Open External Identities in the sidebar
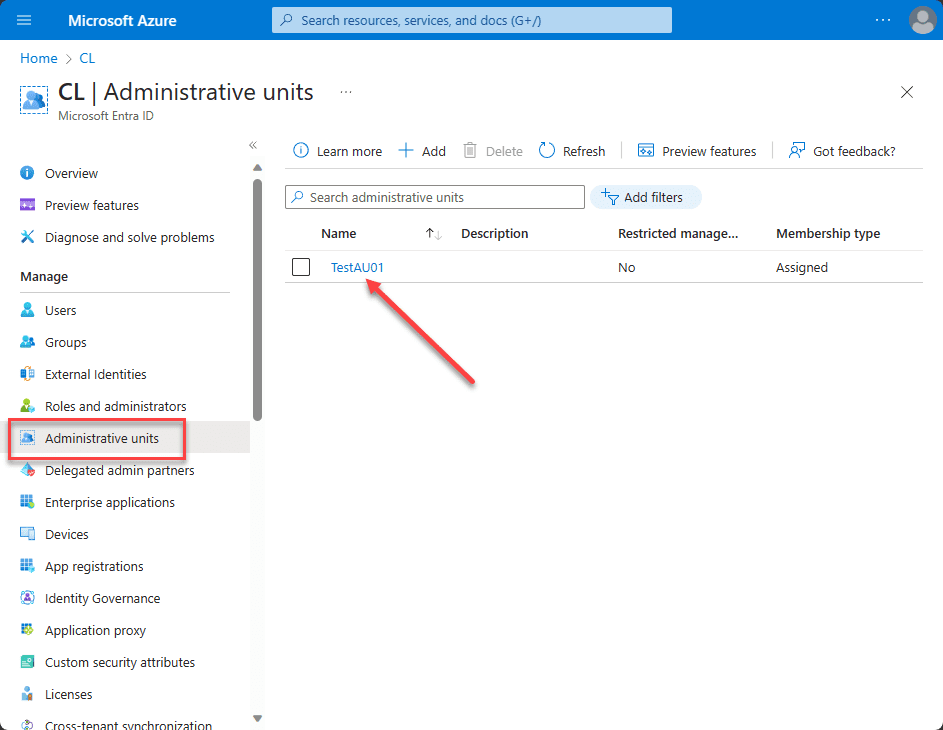The height and width of the screenshot is (730, 943). coord(96,375)
